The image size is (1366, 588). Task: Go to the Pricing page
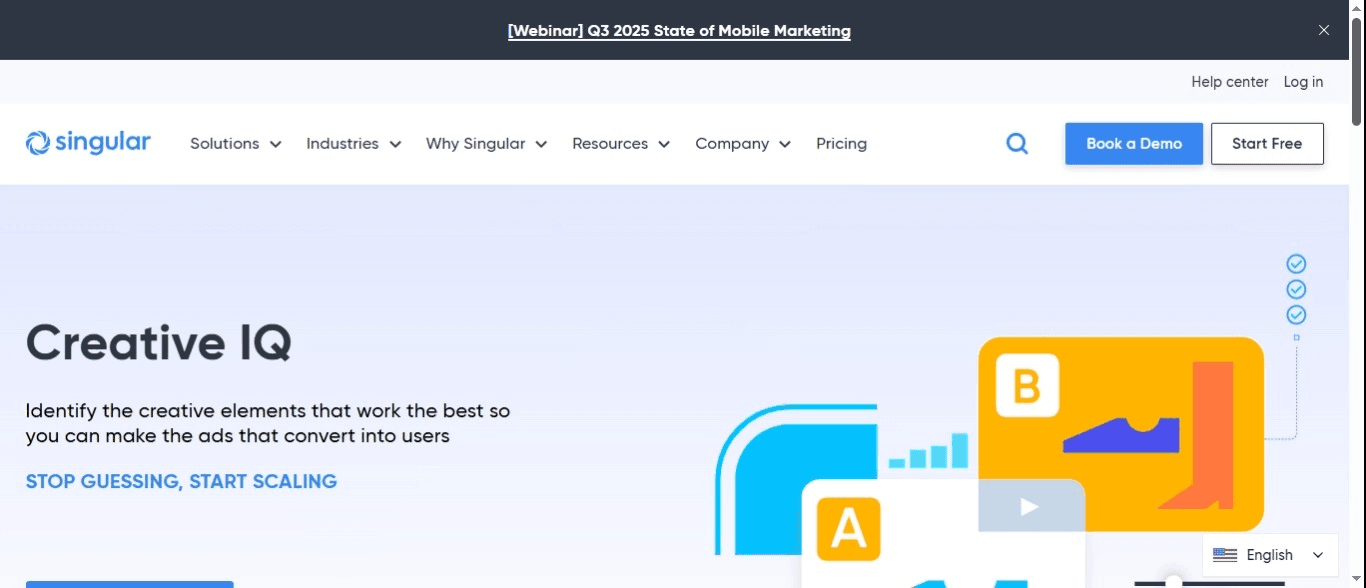[x=841, y=144]
